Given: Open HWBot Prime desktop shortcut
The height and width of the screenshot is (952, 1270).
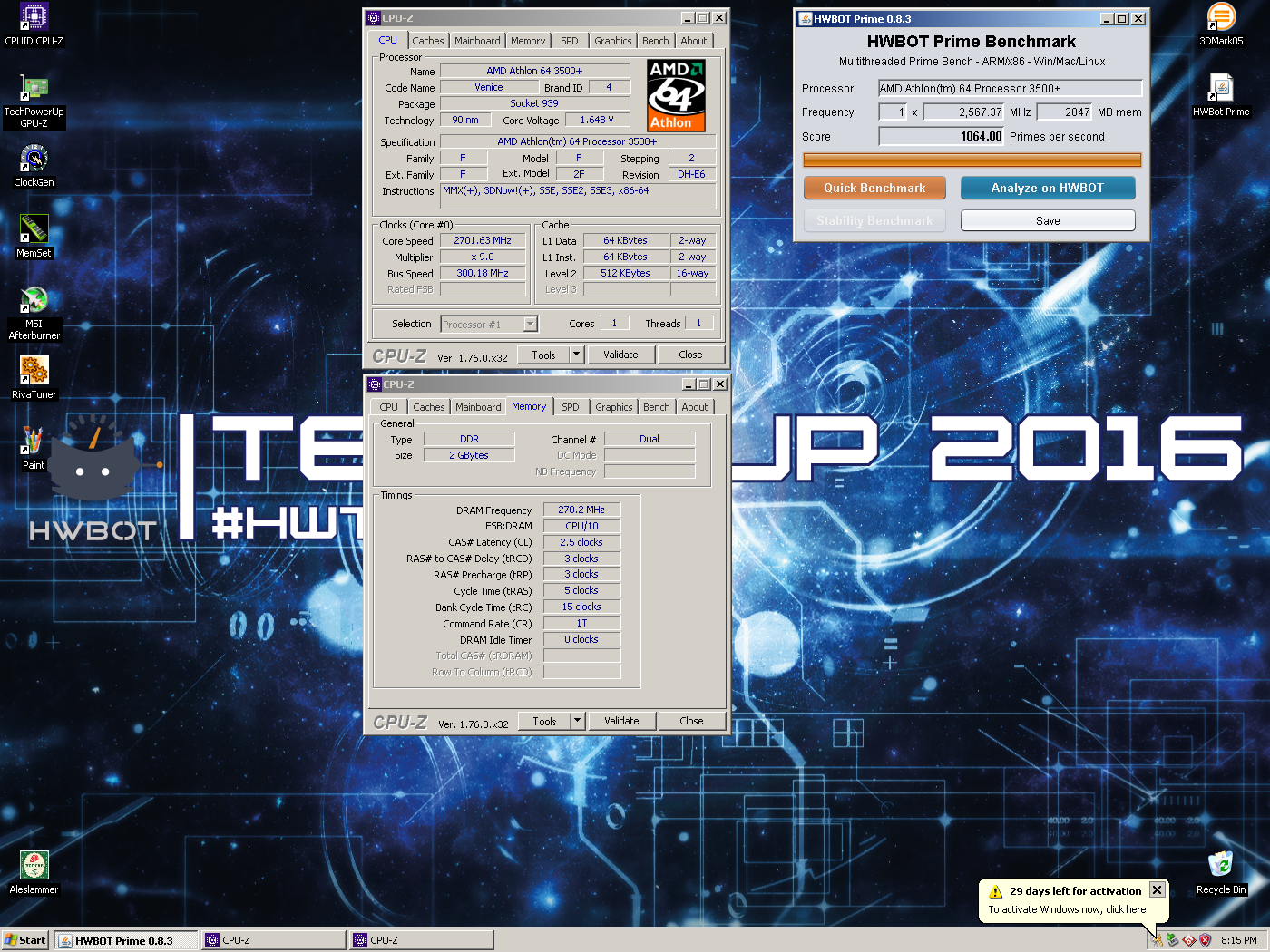Looking at the screenshot, I should point(1221,95).
